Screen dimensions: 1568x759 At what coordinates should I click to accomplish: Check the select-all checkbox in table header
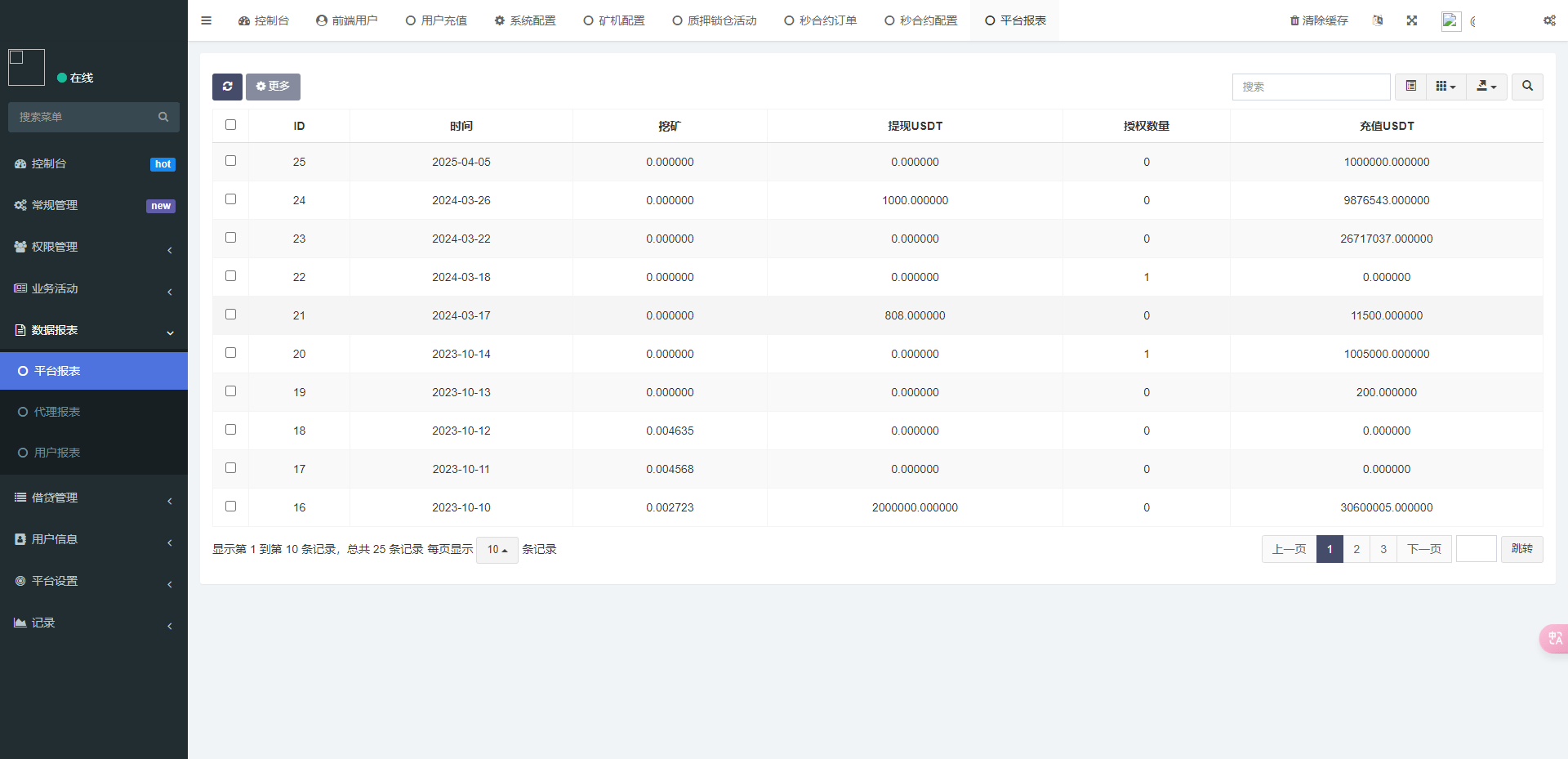tap(230, 125)
